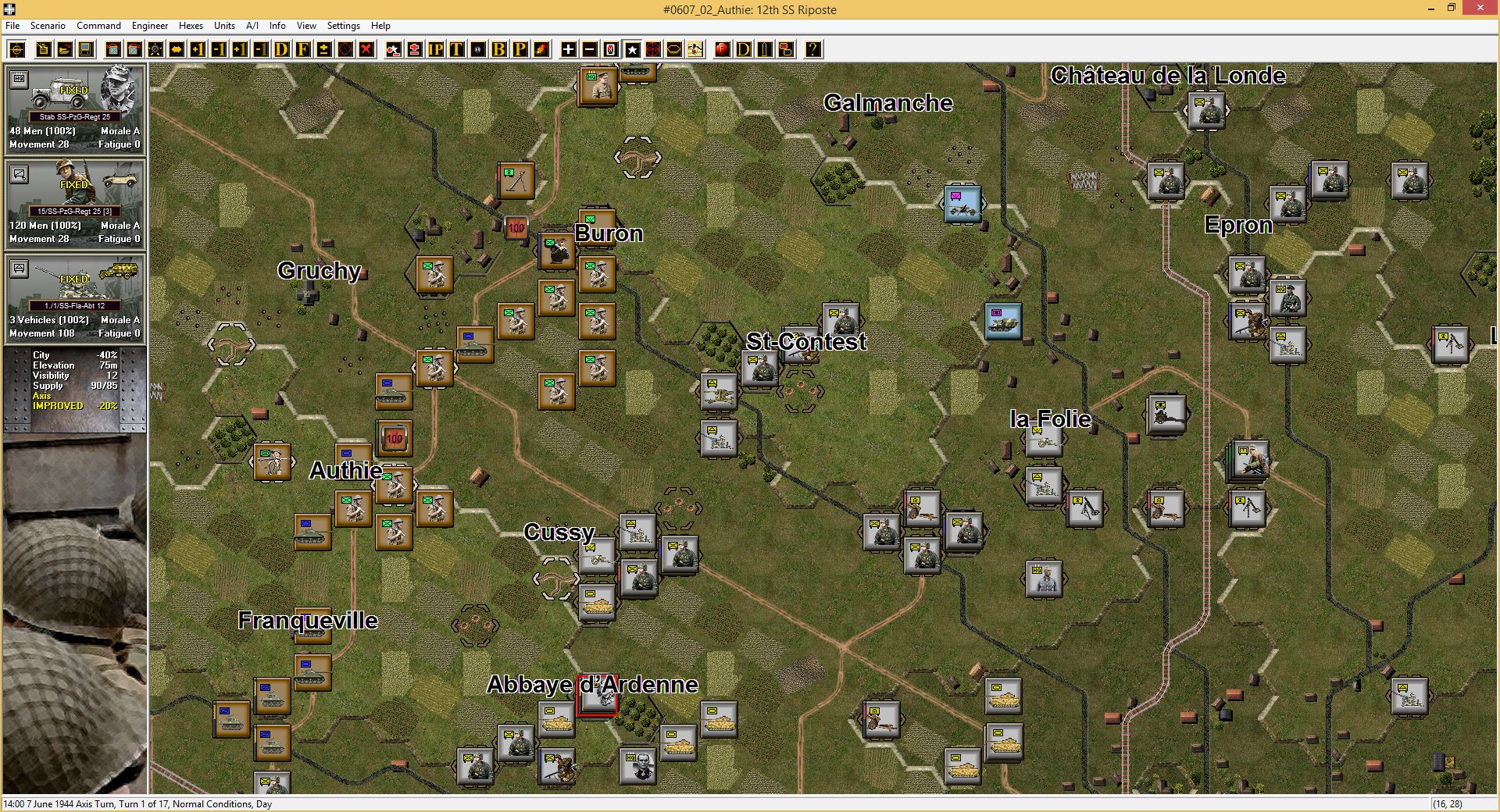Open the Hexes menu
This screenshot has width=1500, height=812.
click(x=191, y=26)
